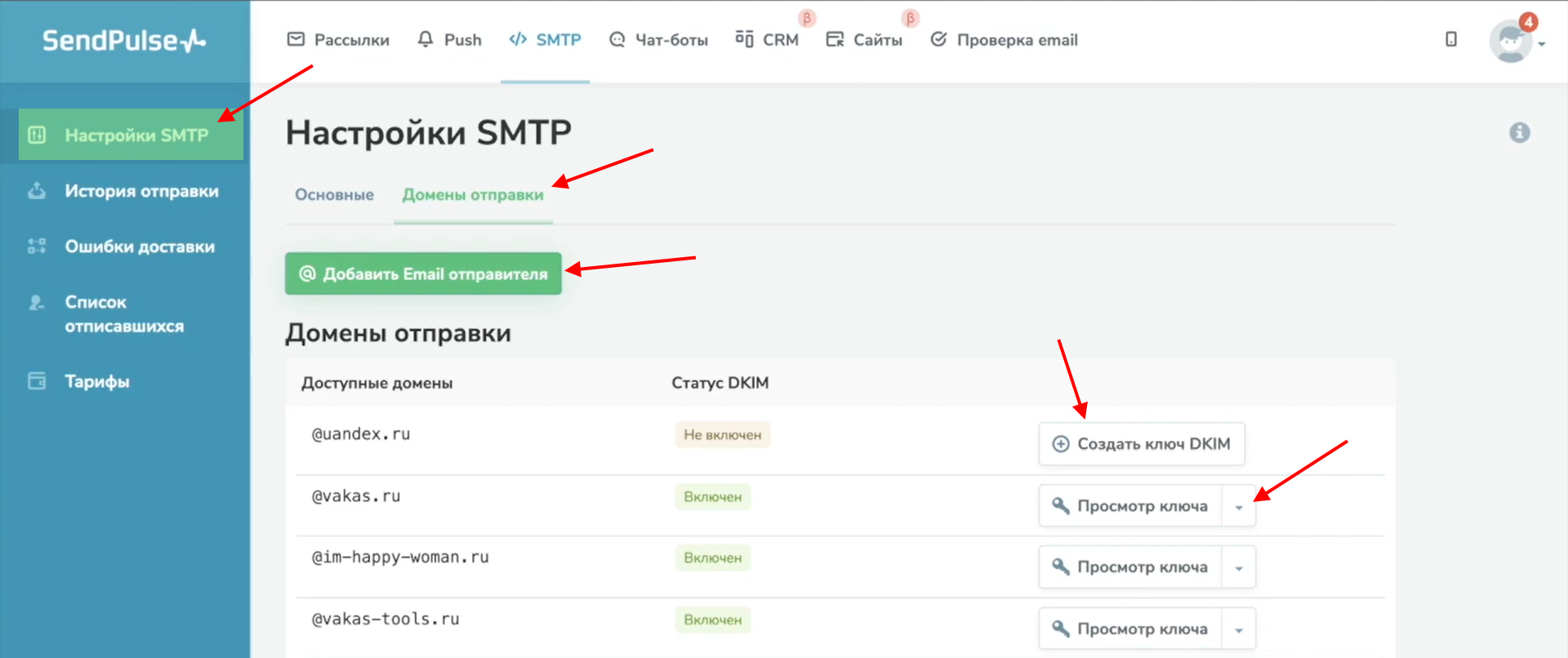Expand dropdown arrow for im-happy-woman.ru key
Image resolution: width=1568 pixels, height=658 pixels.
click(1239, 568)
